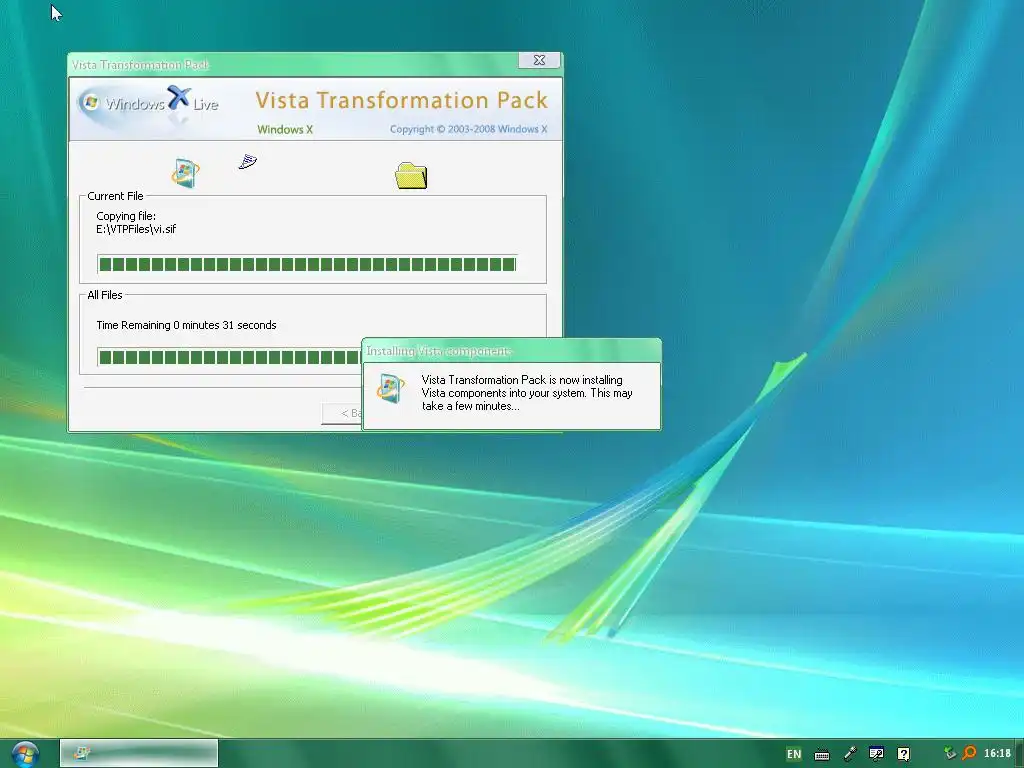Click the 'now installing Vista components' message
The height and width of the screenshot is (768, 1024).
coord(527,392)
